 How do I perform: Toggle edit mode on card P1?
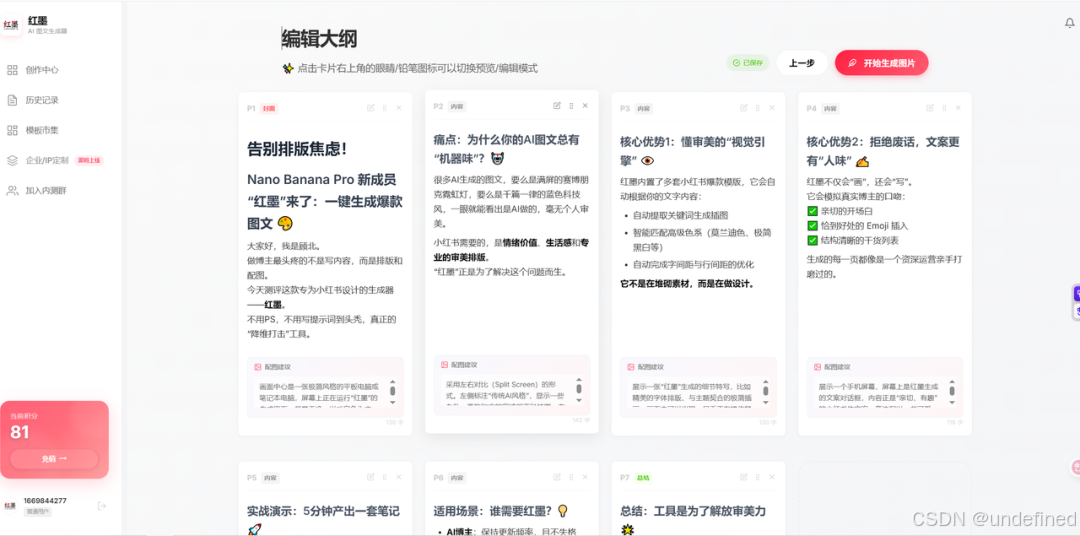pos(371,107)
